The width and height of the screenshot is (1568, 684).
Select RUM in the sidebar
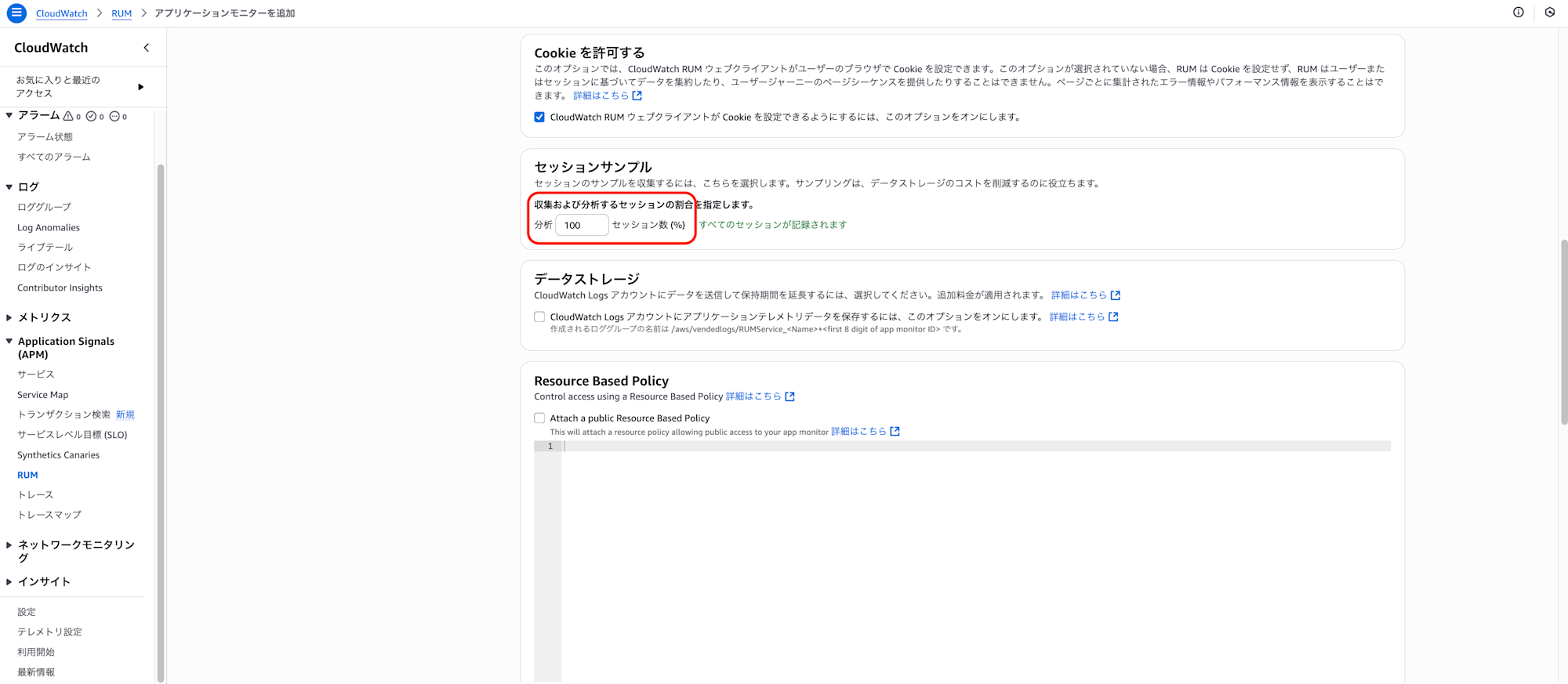click(x=27, y=476)
